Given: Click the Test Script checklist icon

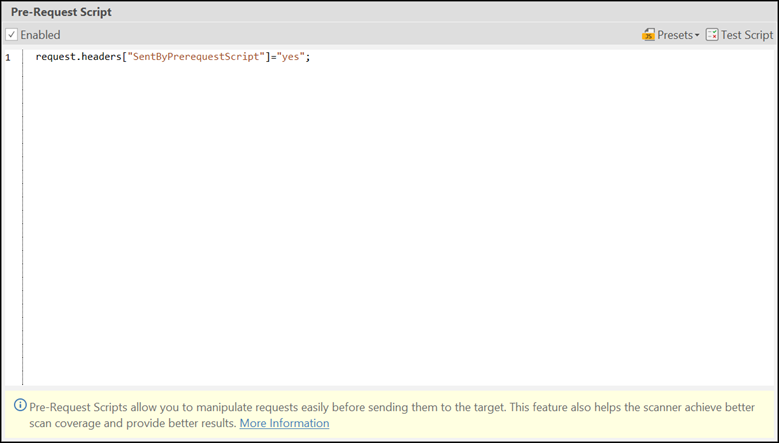Looking at the screenshot, I should [712, 35].
